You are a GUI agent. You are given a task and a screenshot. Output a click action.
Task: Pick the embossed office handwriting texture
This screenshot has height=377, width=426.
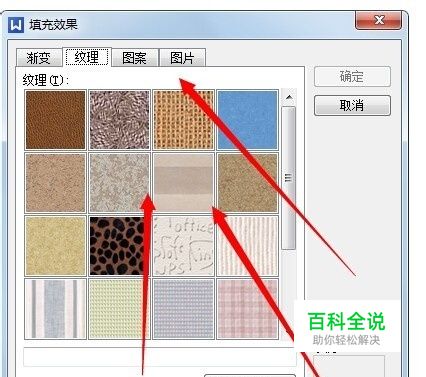pyautogui.click(x=183, y=246)
